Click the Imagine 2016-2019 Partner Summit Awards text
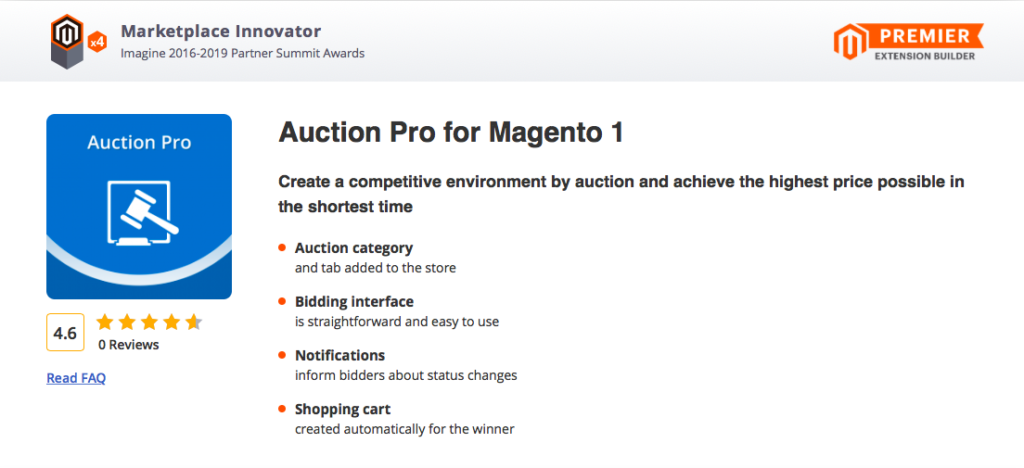The width and height of the screenshot is (1024, 468). point(242,53)
